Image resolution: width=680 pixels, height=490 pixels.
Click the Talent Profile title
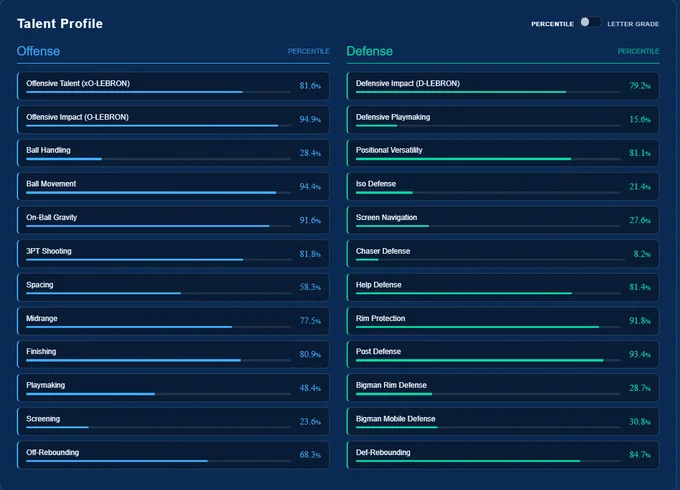tap(60, 23)
